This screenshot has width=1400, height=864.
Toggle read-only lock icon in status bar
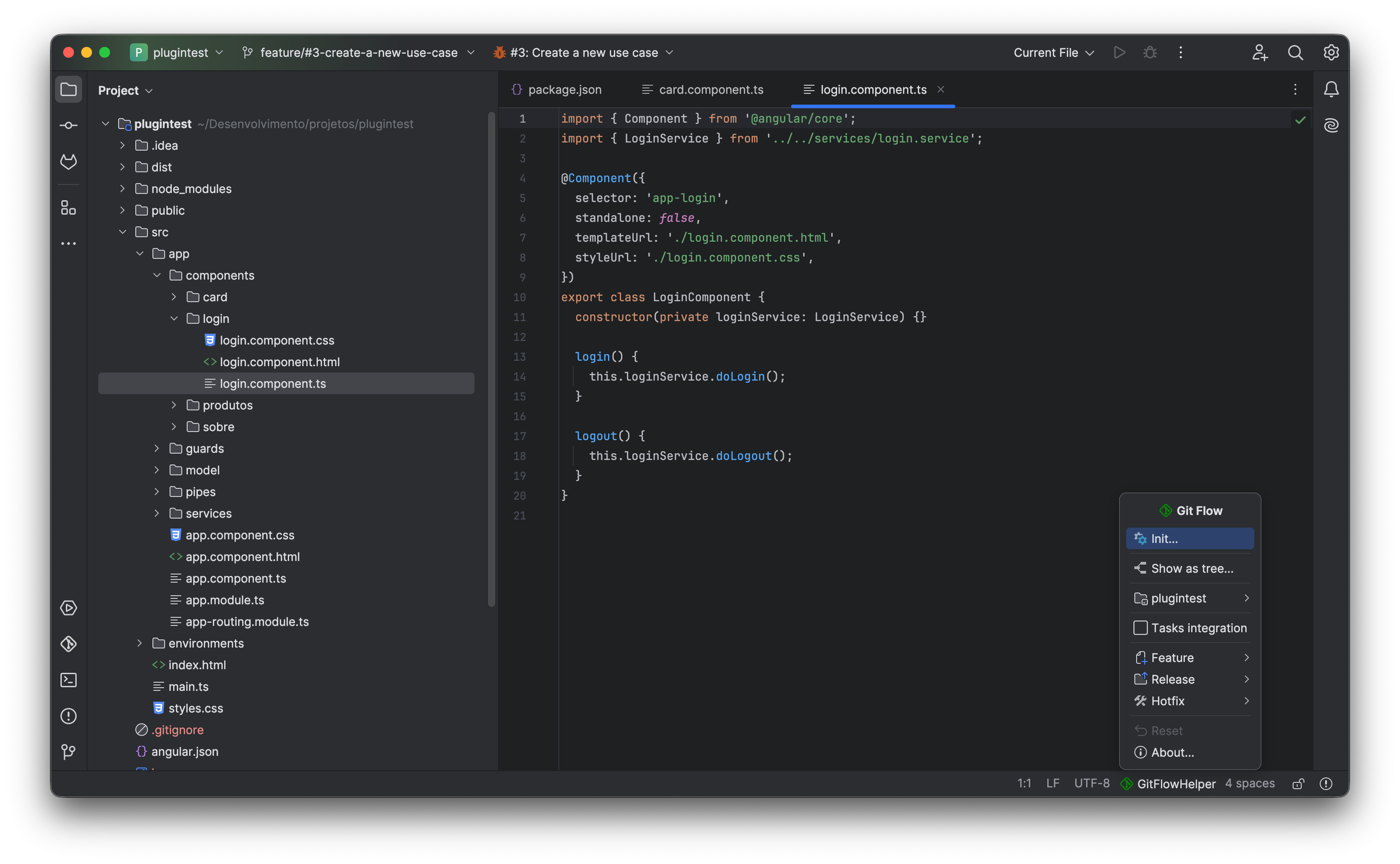coord(1298,783)
